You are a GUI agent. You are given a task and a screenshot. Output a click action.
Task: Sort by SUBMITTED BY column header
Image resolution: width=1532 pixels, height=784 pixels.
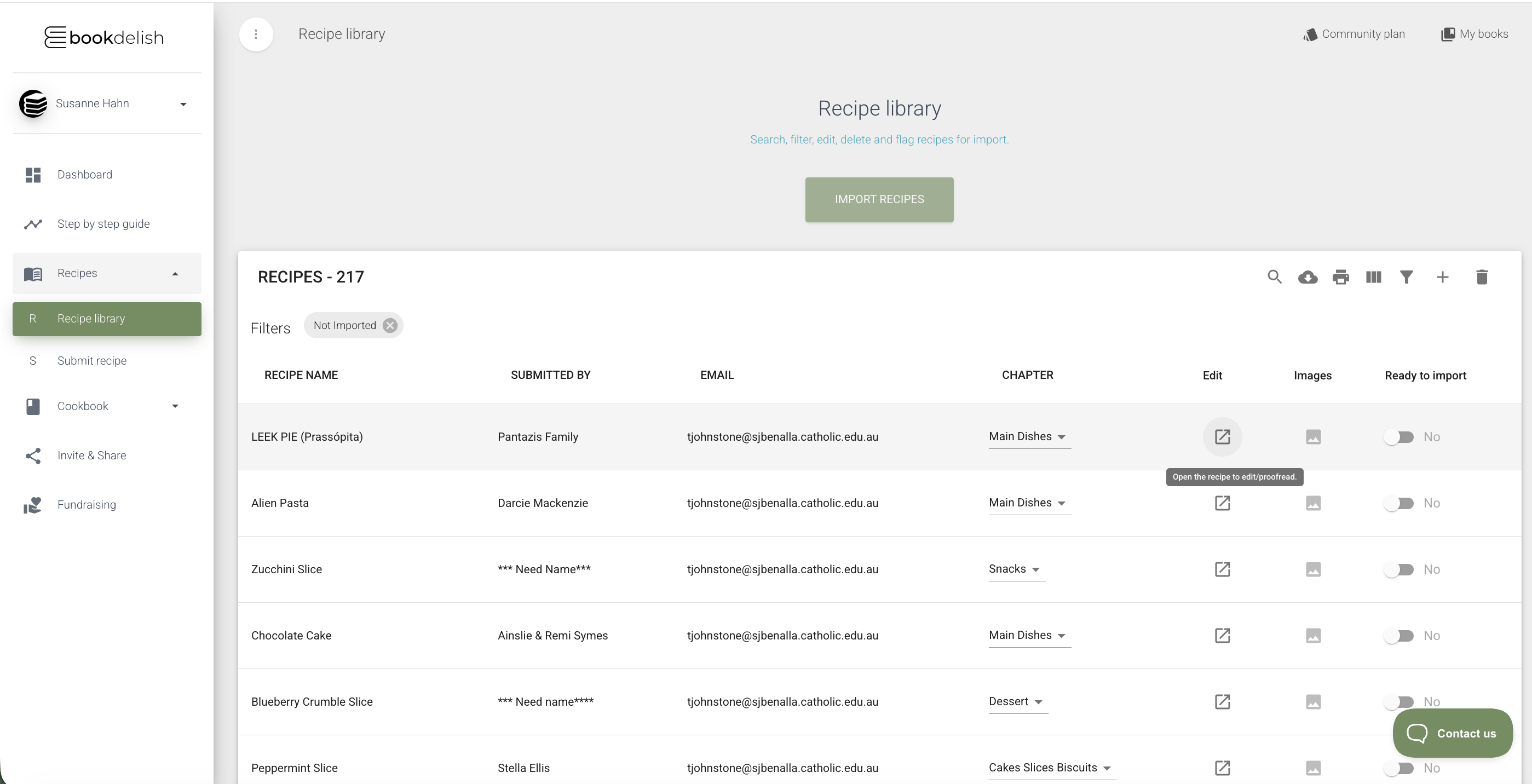coord(550,376)
